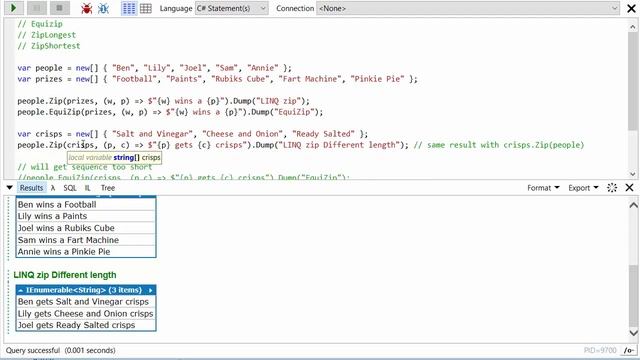Click the 'var people' declaration line
The image size is (640, 360).
(x=154, y=68)
